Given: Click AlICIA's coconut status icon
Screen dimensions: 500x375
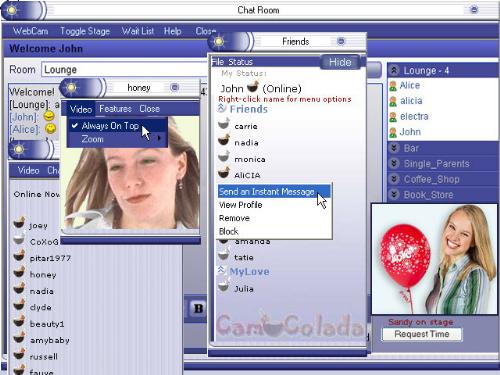Looking at the screenshot, I should 224,173.
